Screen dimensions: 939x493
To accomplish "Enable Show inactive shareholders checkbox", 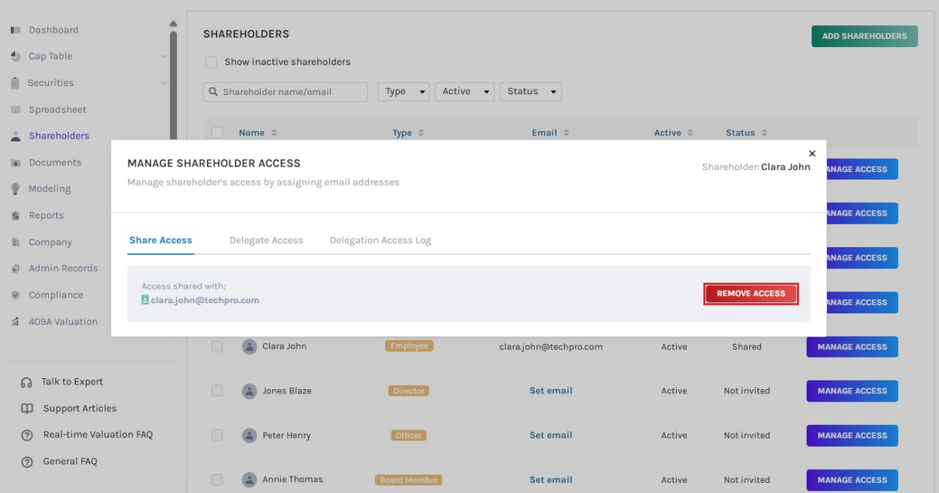I will (211, 62).
